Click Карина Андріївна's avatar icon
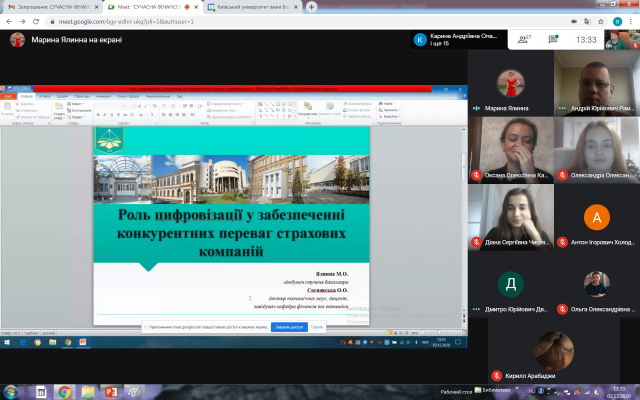Image resolution: width=640 pixels, height=400 pixels. (420, 40)
